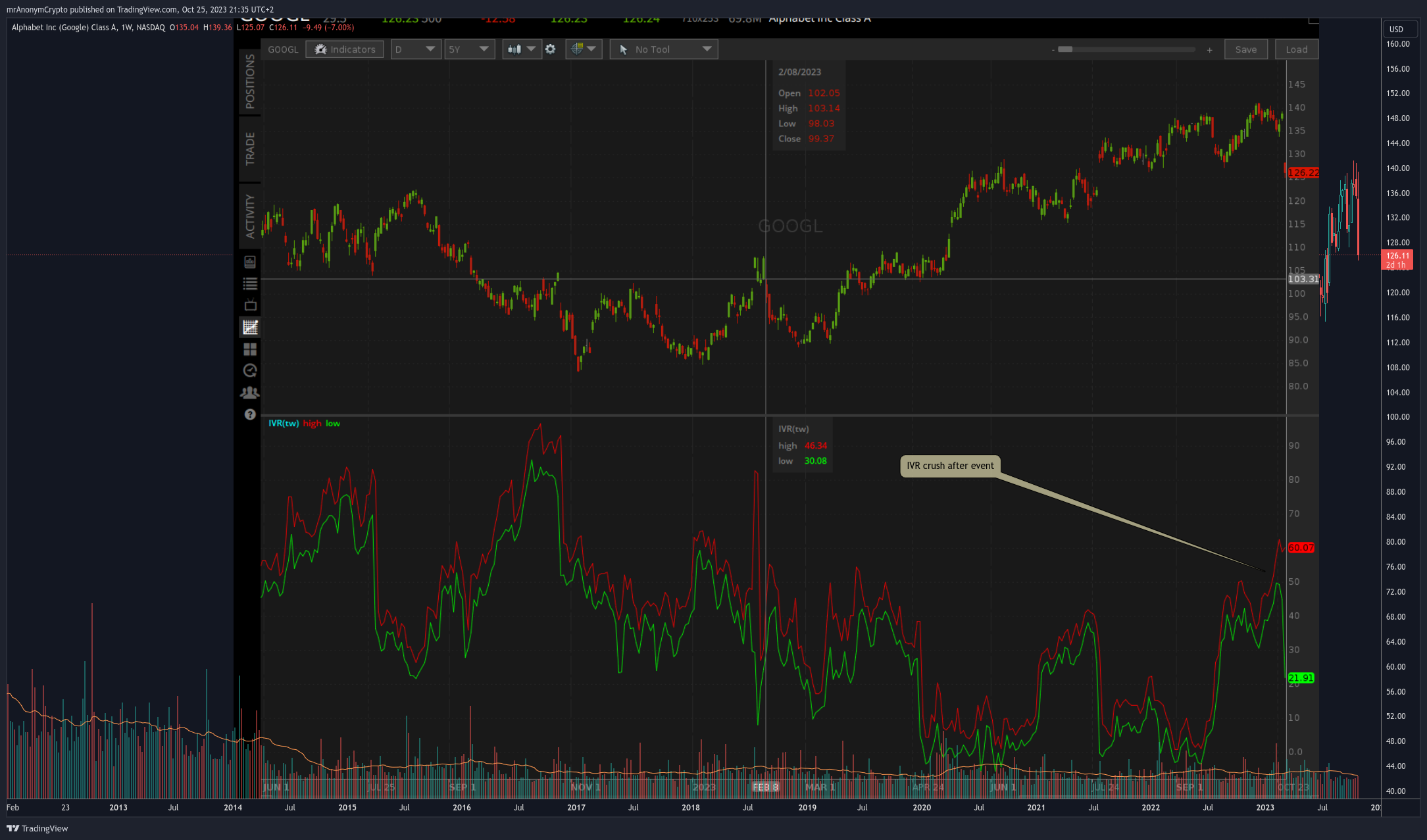This screenshot has width=1427, height=840.
Task: Click the GOOGL symbol field
Action: (x=283, y=49)
